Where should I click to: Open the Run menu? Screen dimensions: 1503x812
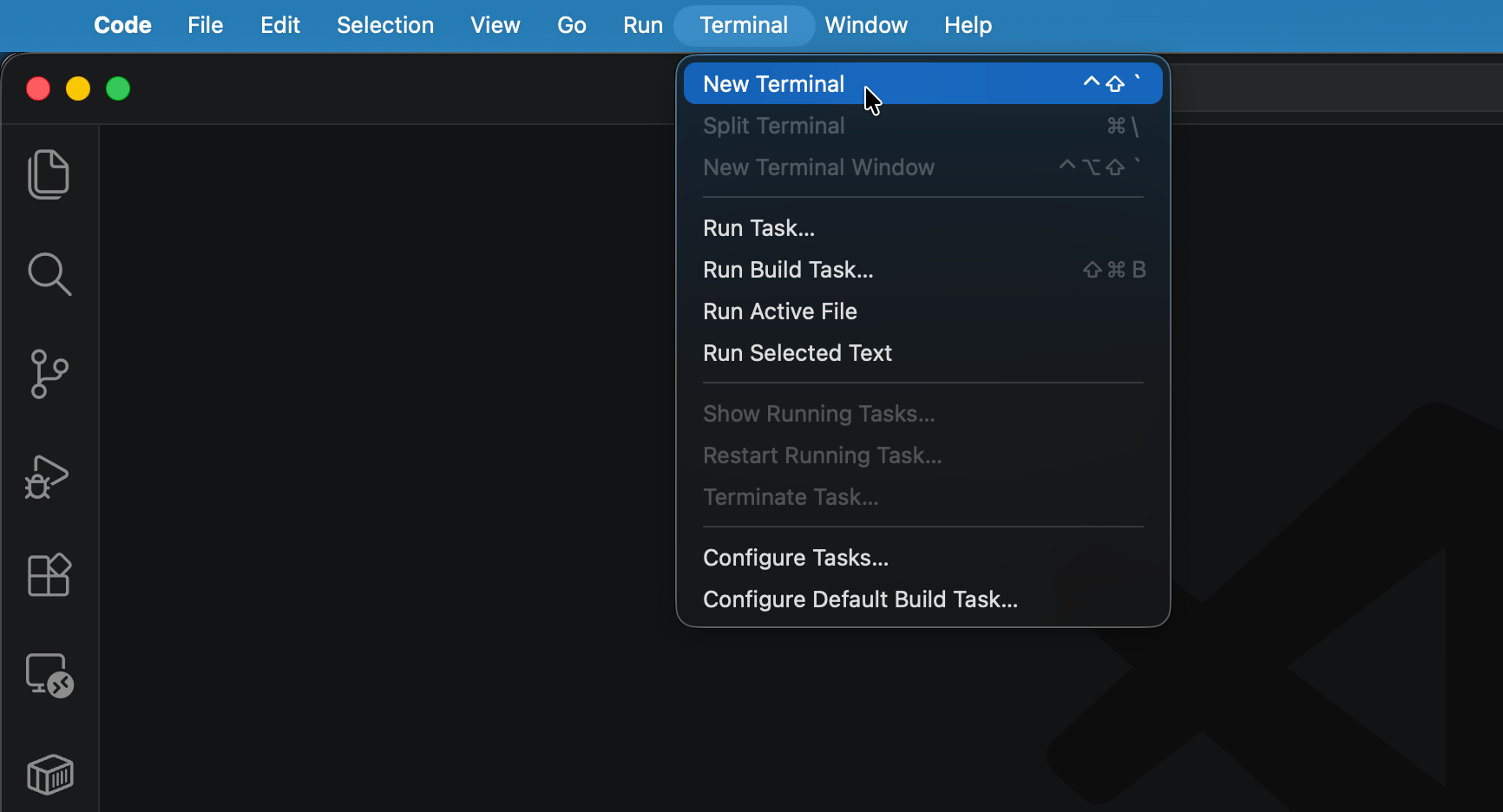[x=643, y=25]
